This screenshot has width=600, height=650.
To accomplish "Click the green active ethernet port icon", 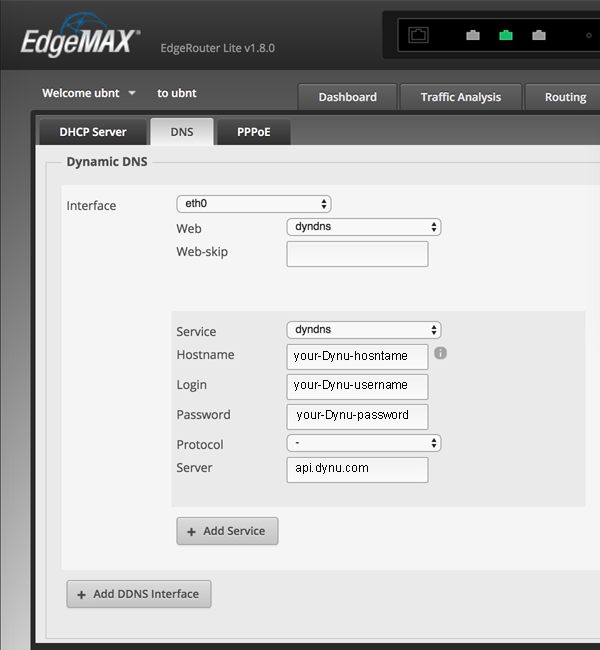I will pyautogui.click(x=506, y=35).
